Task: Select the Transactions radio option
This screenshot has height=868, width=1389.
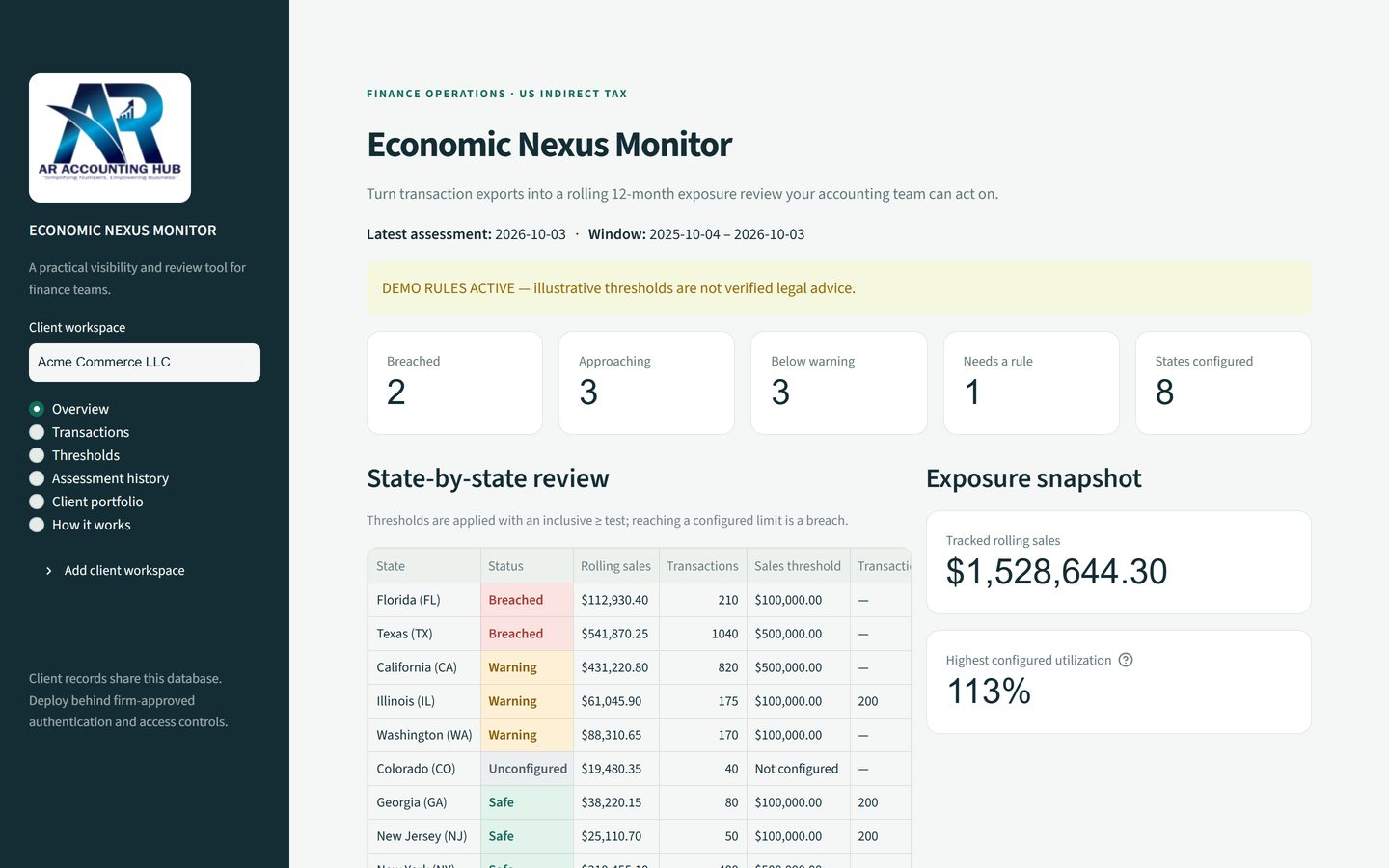Action: pyautogui.click(x=37, y=432)
